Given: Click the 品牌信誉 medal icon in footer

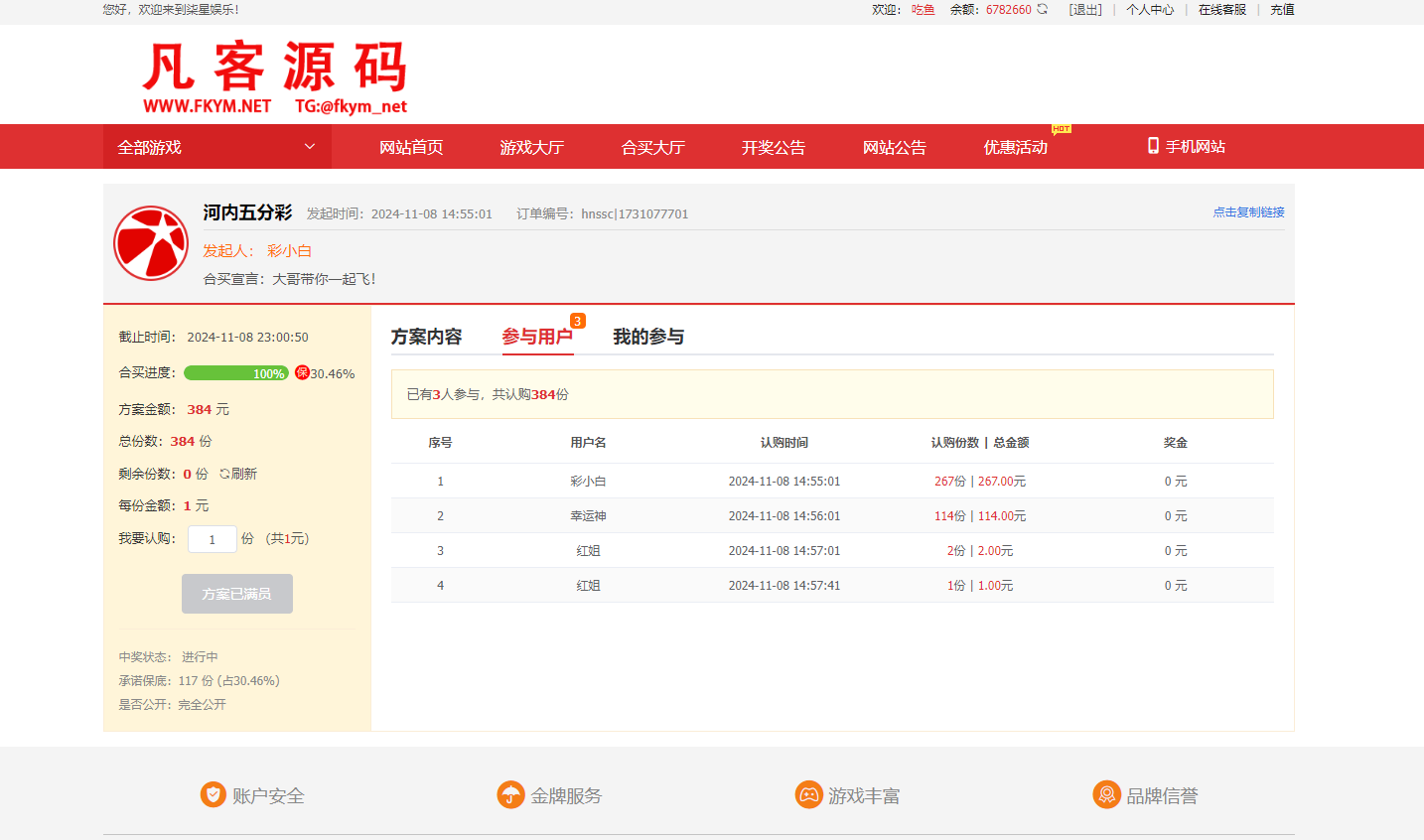Looking at the screenshot, I should 1107,794.
